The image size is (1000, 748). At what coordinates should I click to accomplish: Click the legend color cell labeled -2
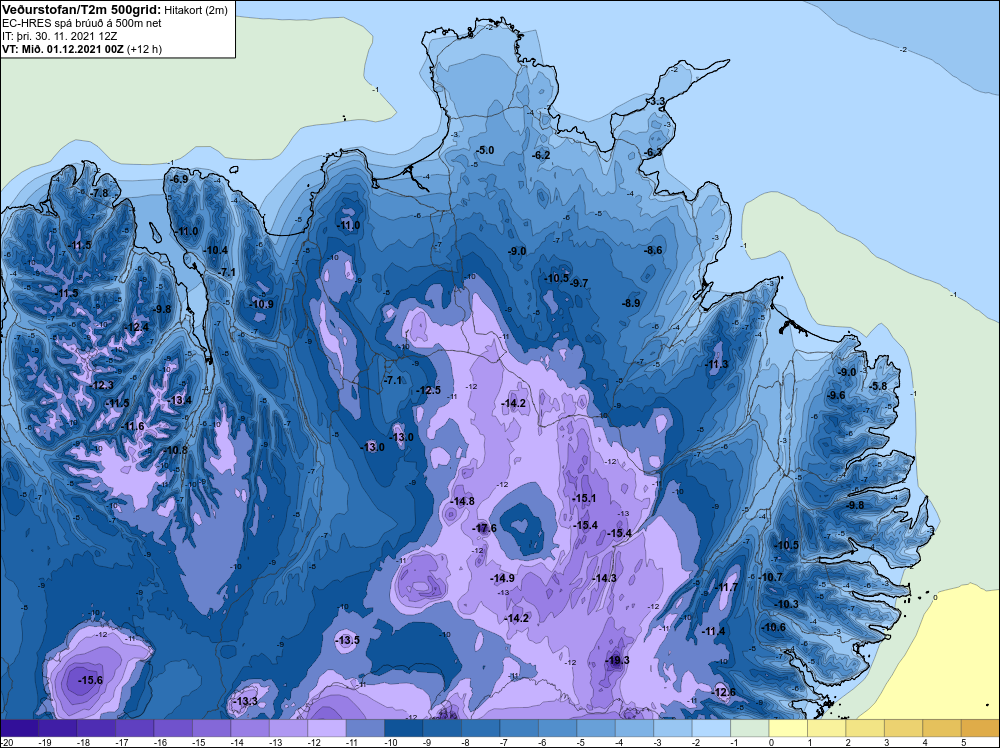click(x=711, y=728)
